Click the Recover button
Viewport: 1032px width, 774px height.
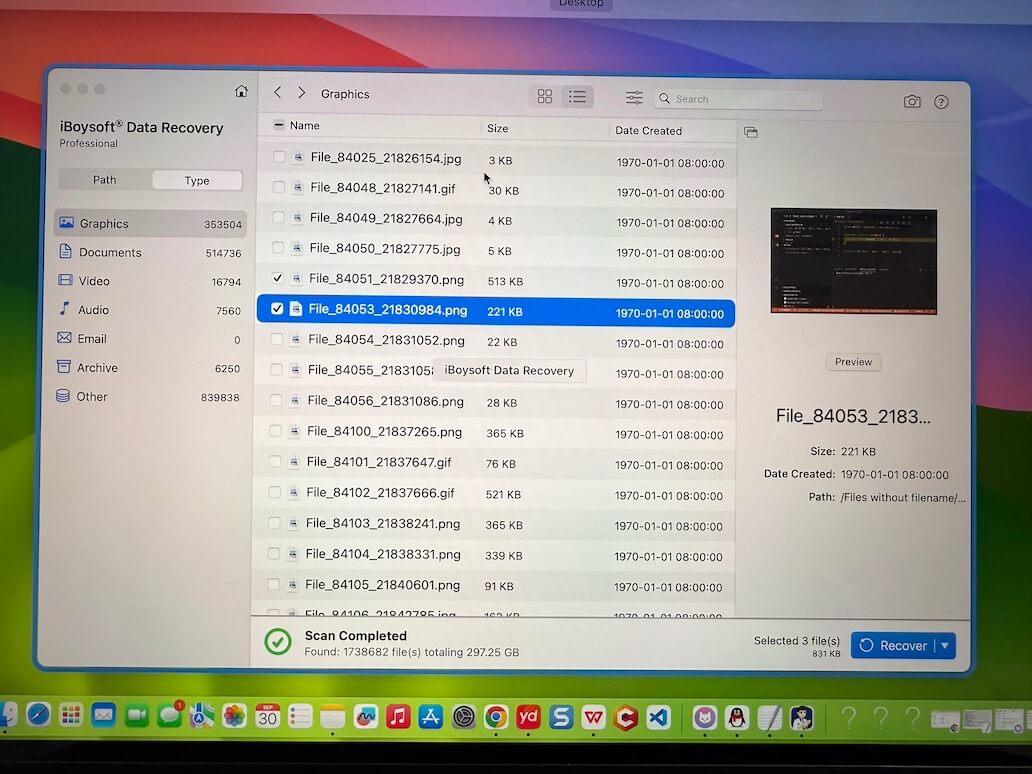(894, 646)
